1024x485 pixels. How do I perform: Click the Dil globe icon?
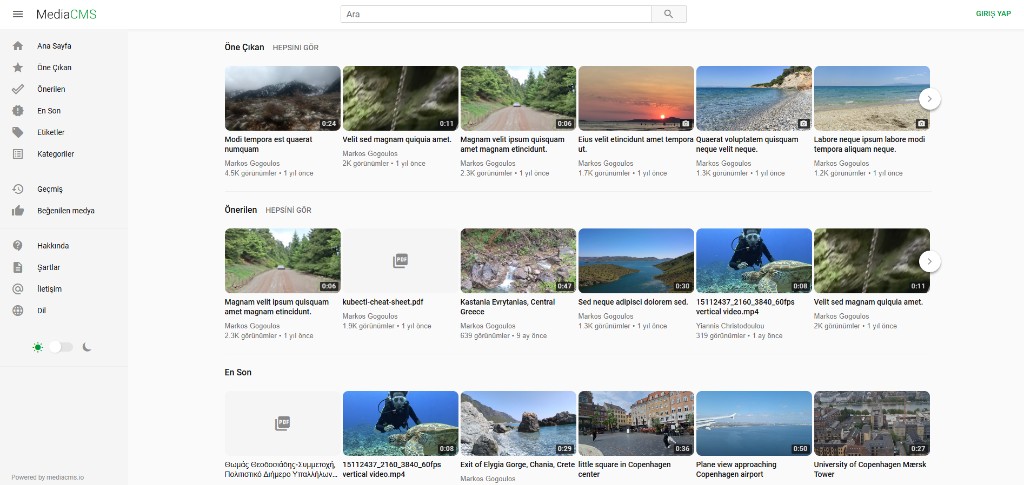(17, 311)
